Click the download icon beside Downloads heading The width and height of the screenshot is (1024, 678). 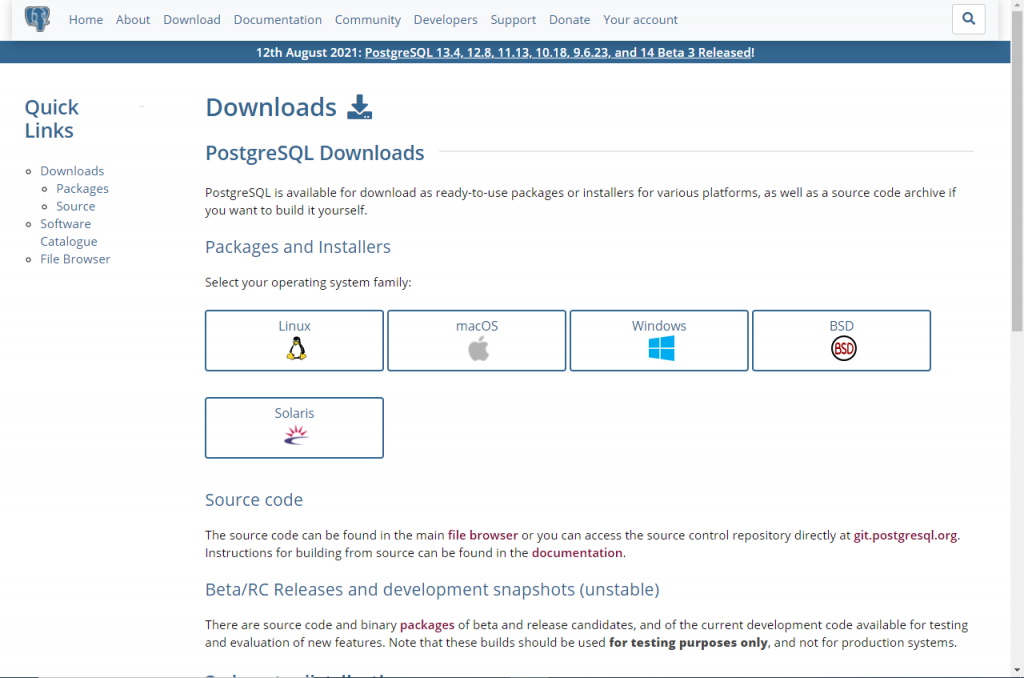coord(359,107)
